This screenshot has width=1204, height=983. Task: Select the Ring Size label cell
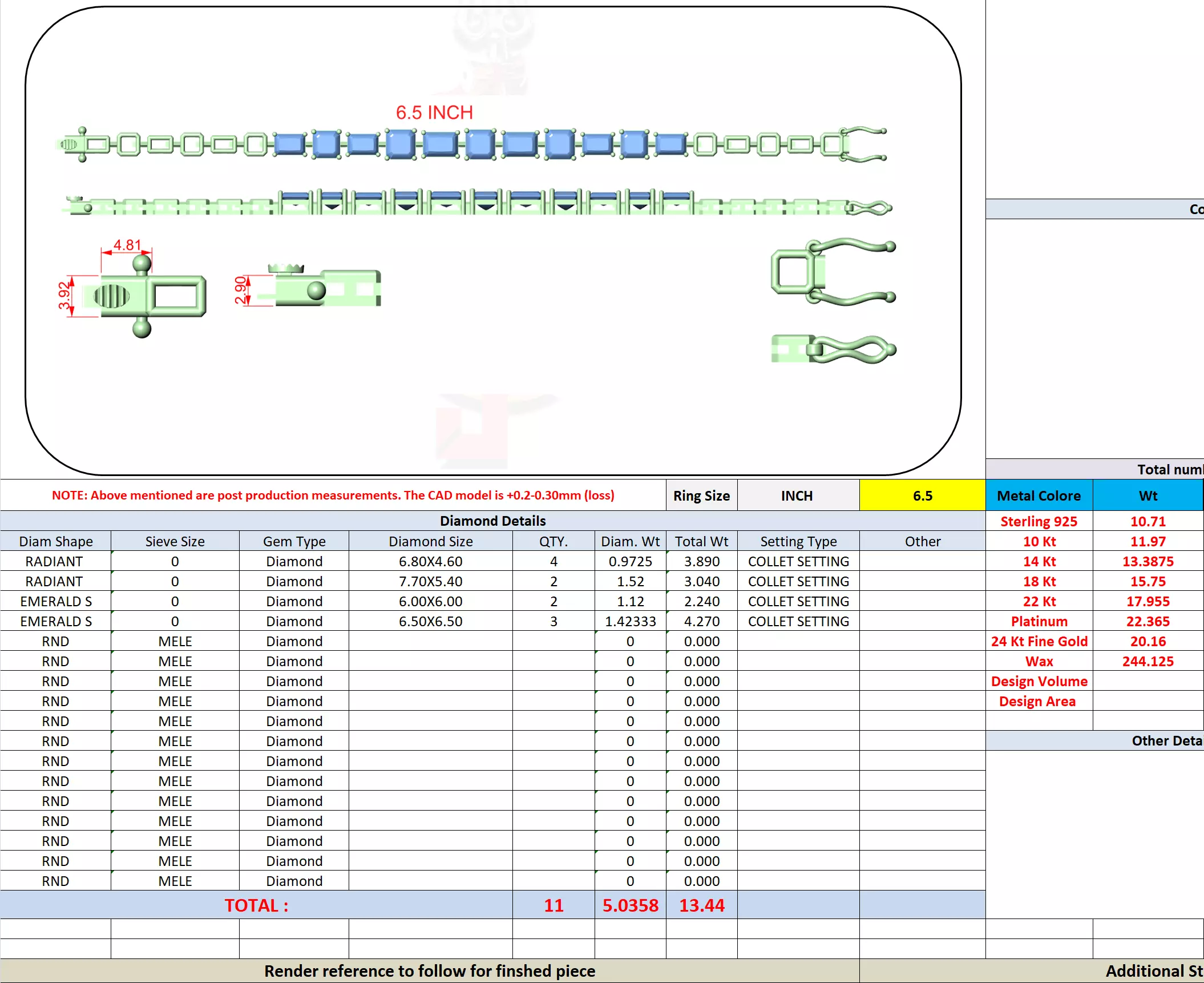coord(701,495)
